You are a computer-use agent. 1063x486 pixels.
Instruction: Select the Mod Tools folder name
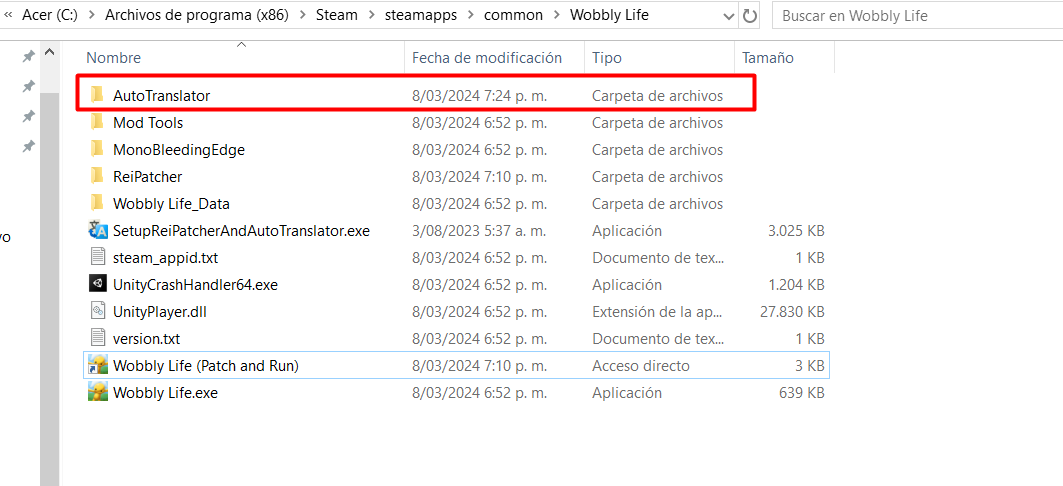pyautogui.click(x=148, y=123)
